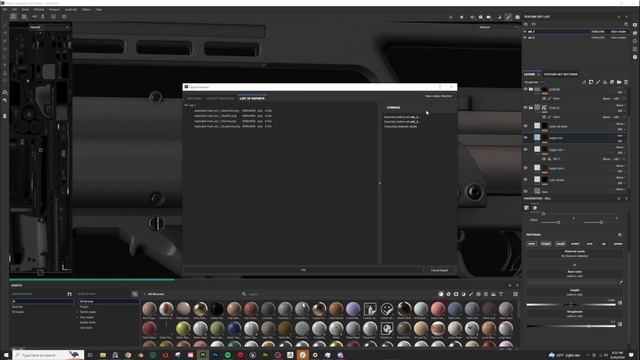This screenshot has height=360, width=640.
Task: Open blend mode dropdown of top folder layer
Action: [x=620, y=87]
